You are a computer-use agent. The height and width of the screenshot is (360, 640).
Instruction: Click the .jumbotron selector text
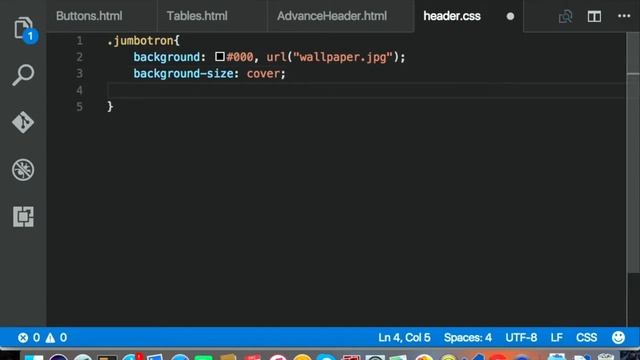[x=141, y=41]
